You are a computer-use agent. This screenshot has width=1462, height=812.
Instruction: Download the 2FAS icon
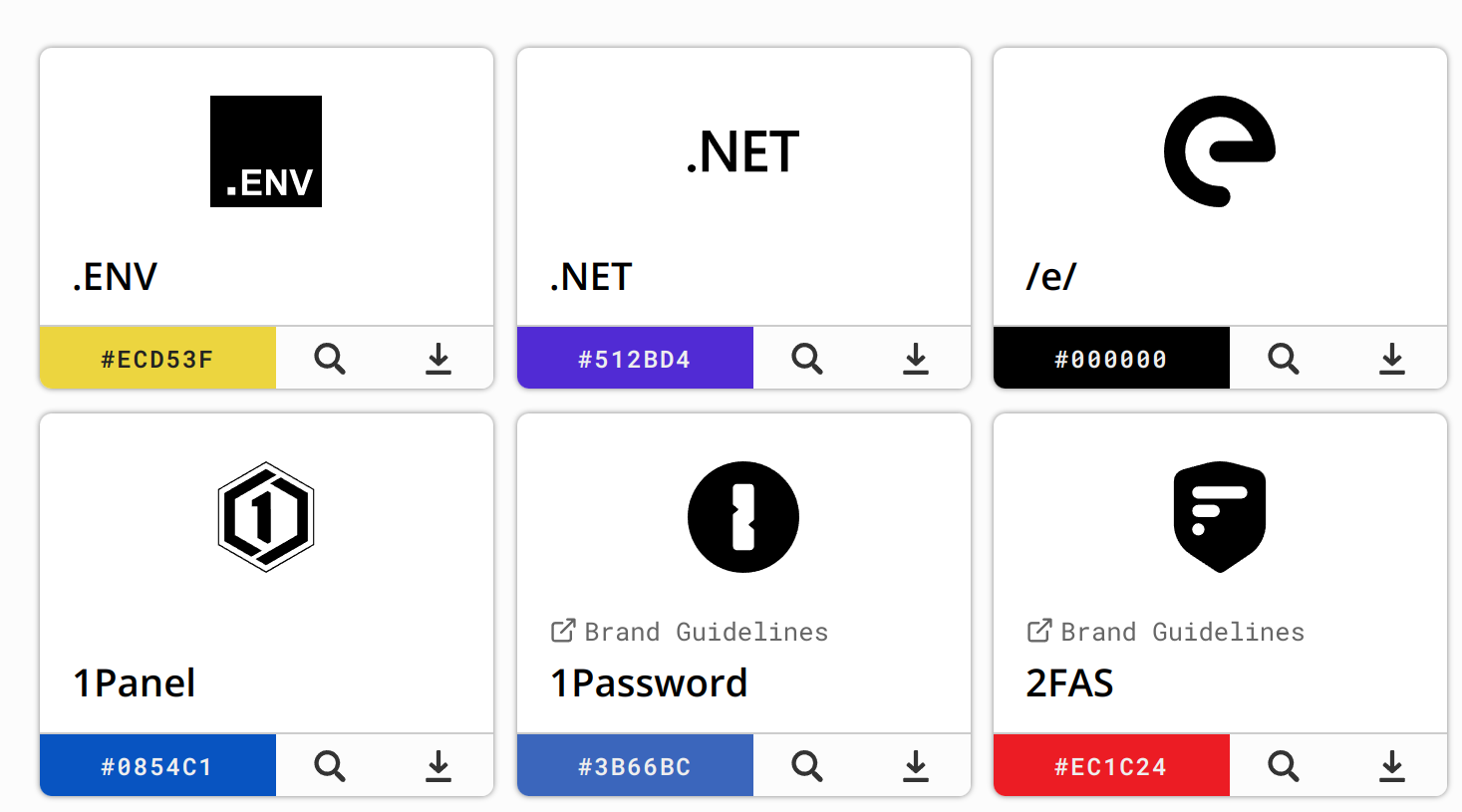(1392, 765)
